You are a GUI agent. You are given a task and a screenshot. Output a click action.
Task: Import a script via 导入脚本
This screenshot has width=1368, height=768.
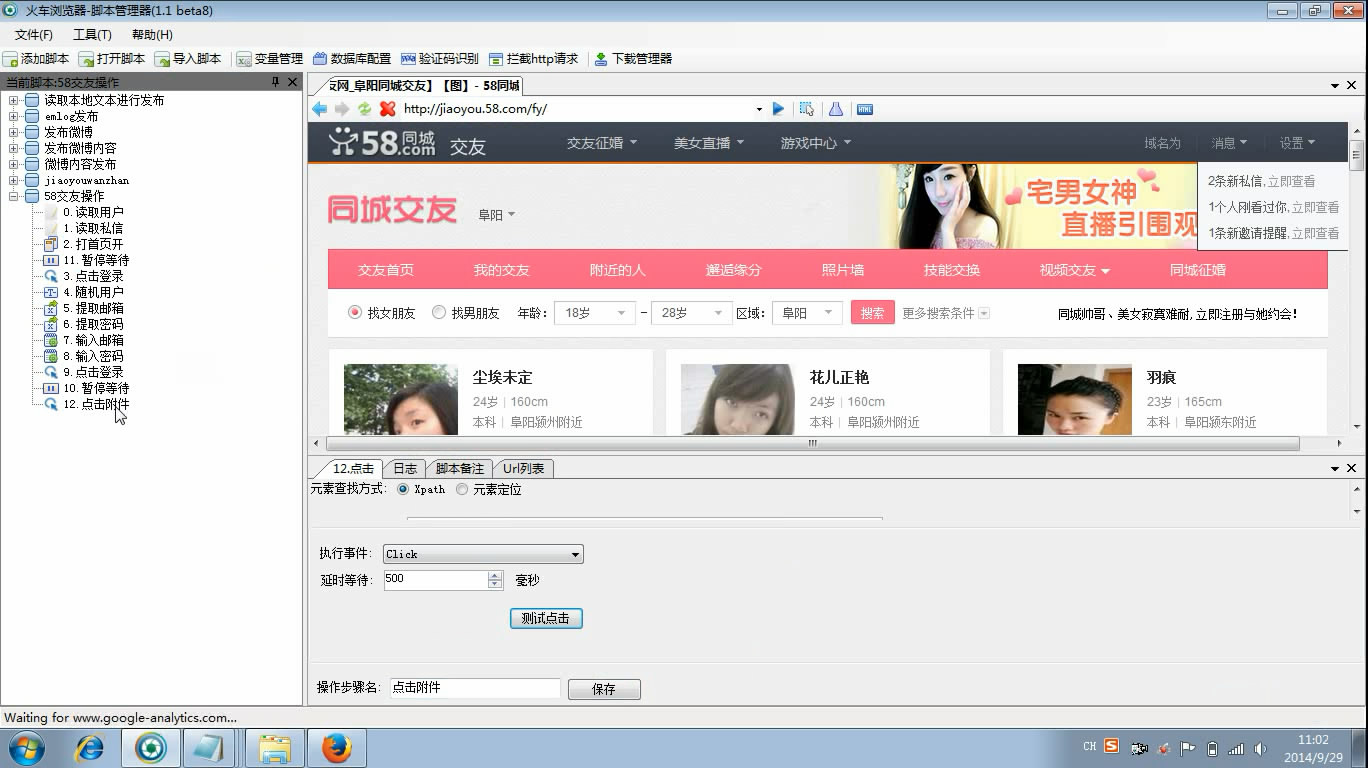tap(188, 59)
